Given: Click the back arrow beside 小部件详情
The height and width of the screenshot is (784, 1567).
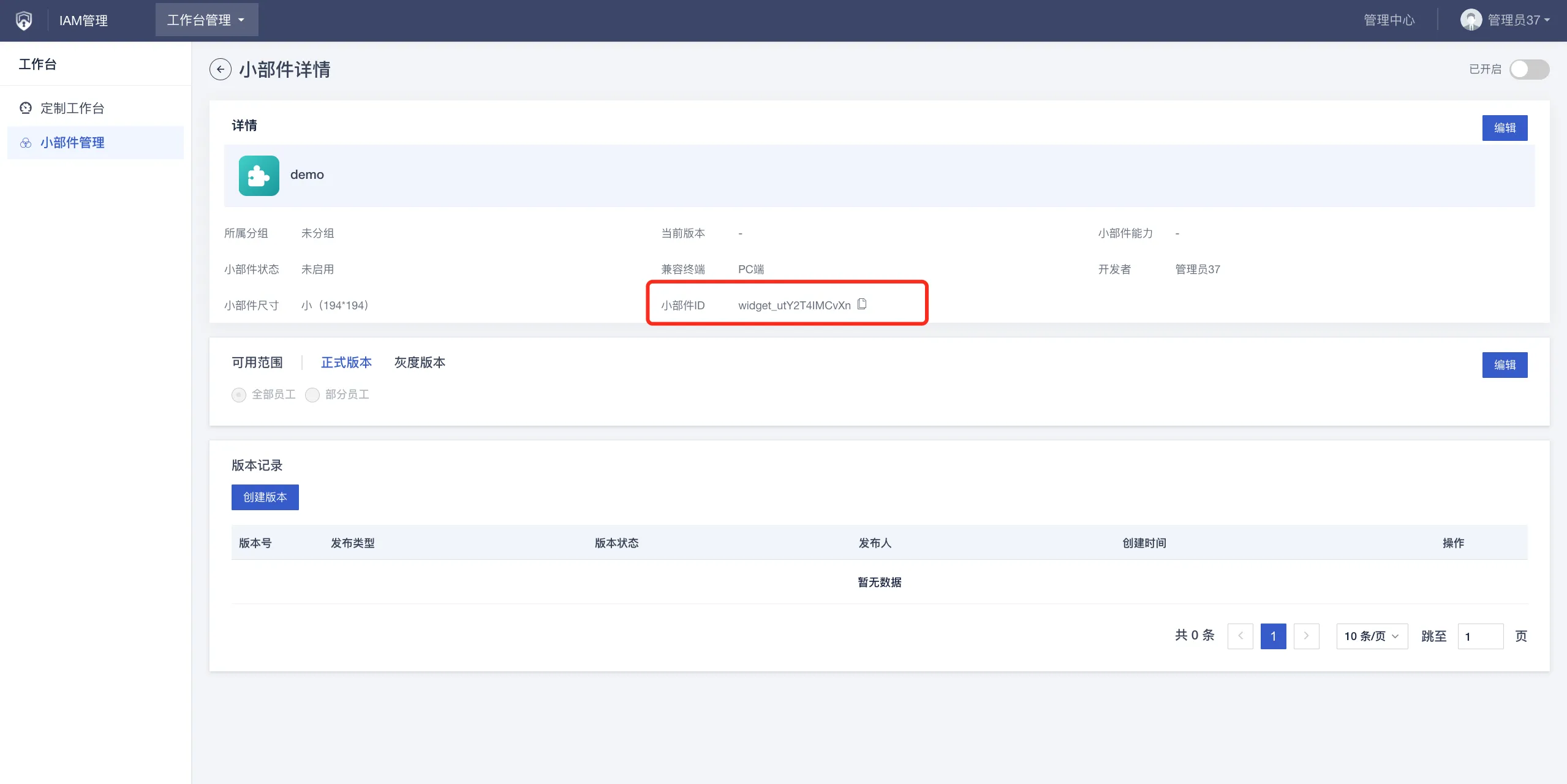Looking at the screenshot, I should pyautogui.click(x=220, y=69).
